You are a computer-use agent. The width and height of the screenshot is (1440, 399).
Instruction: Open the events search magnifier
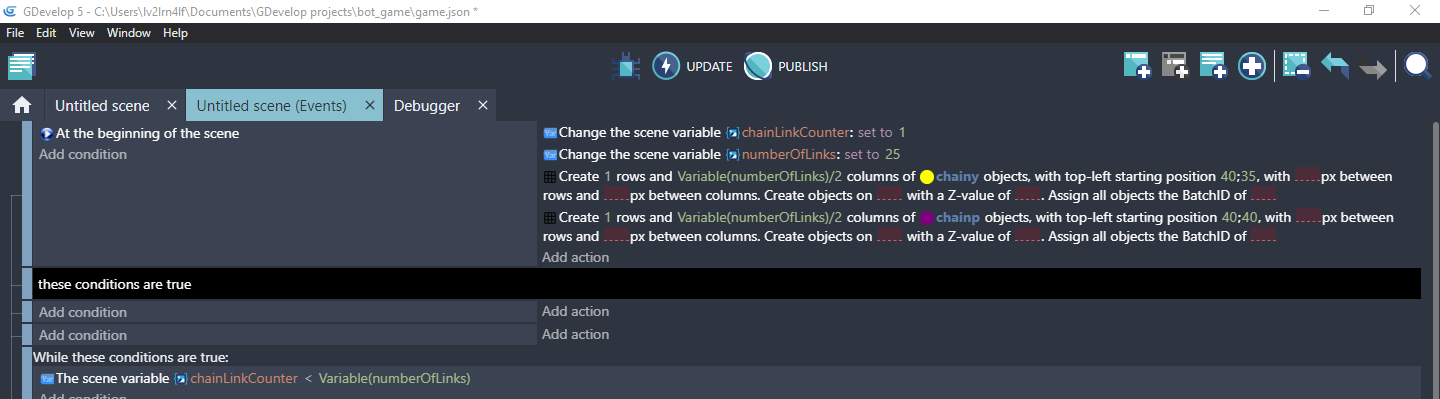(1417, 66)
